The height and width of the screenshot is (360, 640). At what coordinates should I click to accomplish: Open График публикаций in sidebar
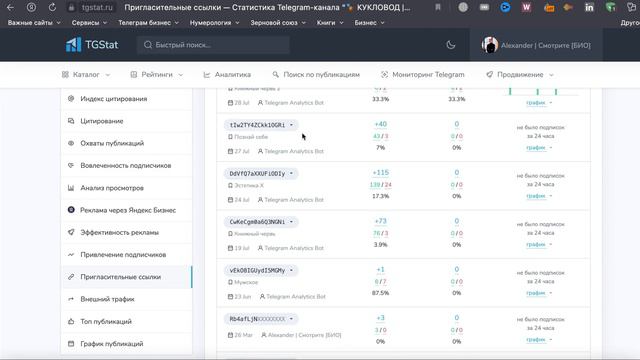[x=127, y=344]
